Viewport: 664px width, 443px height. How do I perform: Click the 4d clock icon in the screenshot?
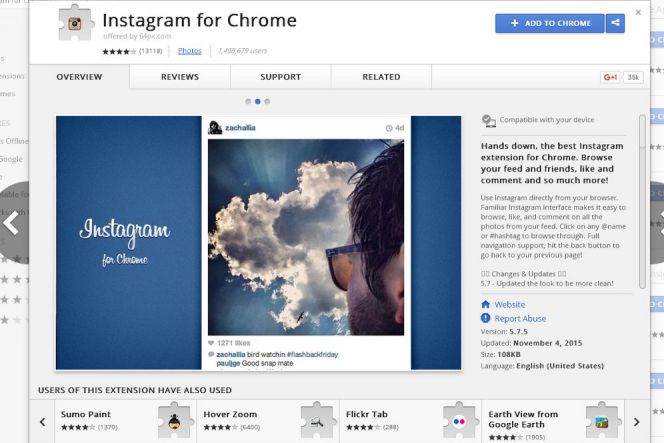pyautogui.click(x=389, y=128)
